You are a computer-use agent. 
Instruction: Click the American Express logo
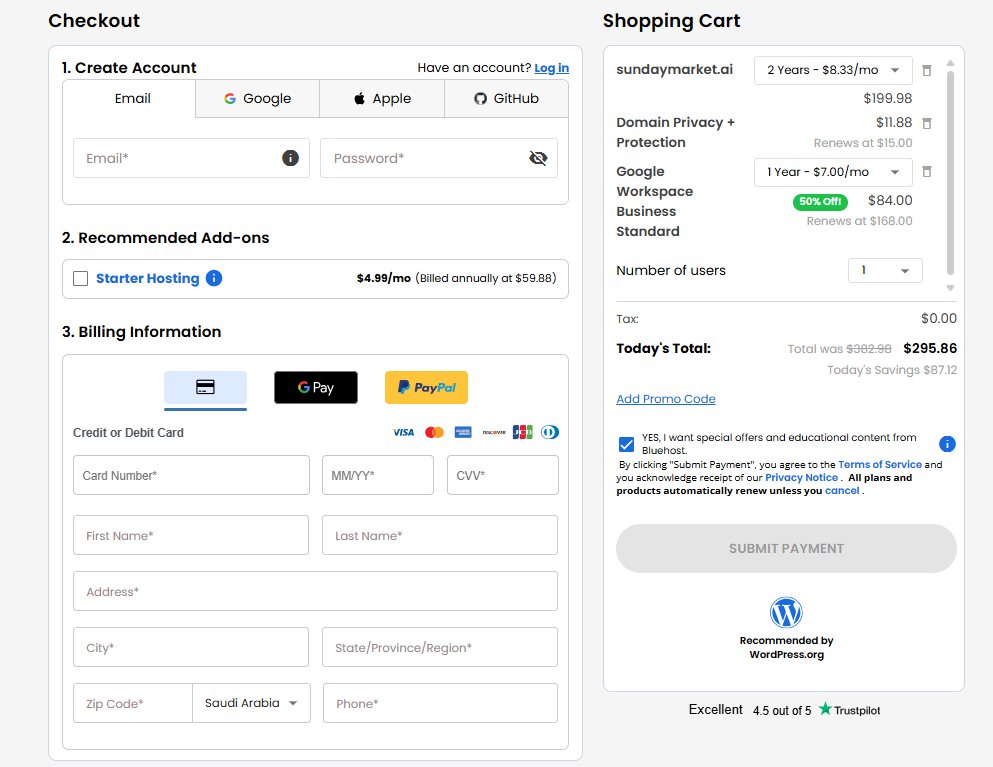pyautogui.click(x=463, y=433)
